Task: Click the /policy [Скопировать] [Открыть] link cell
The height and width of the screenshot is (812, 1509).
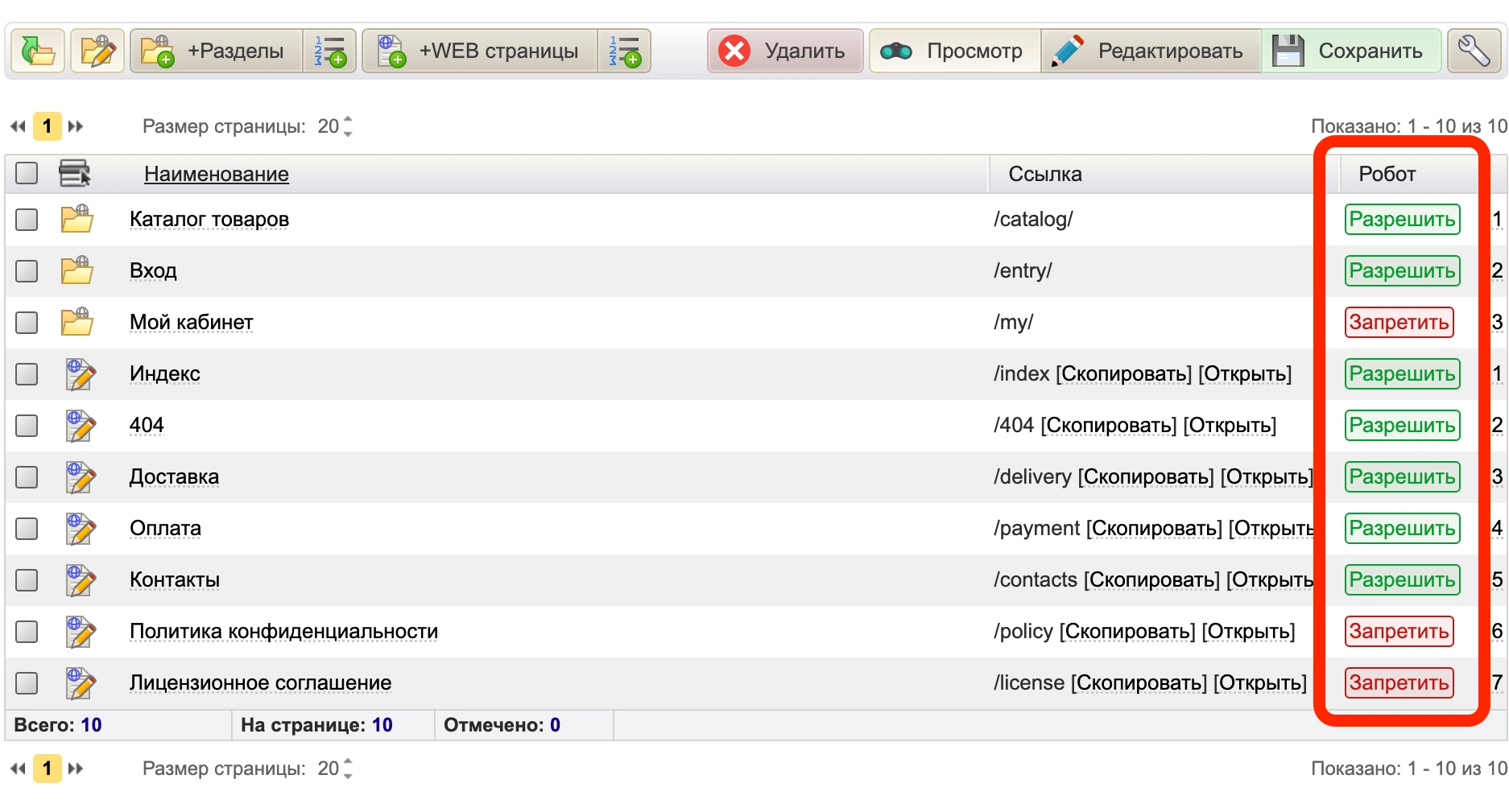Action: tap(1144, 632)
